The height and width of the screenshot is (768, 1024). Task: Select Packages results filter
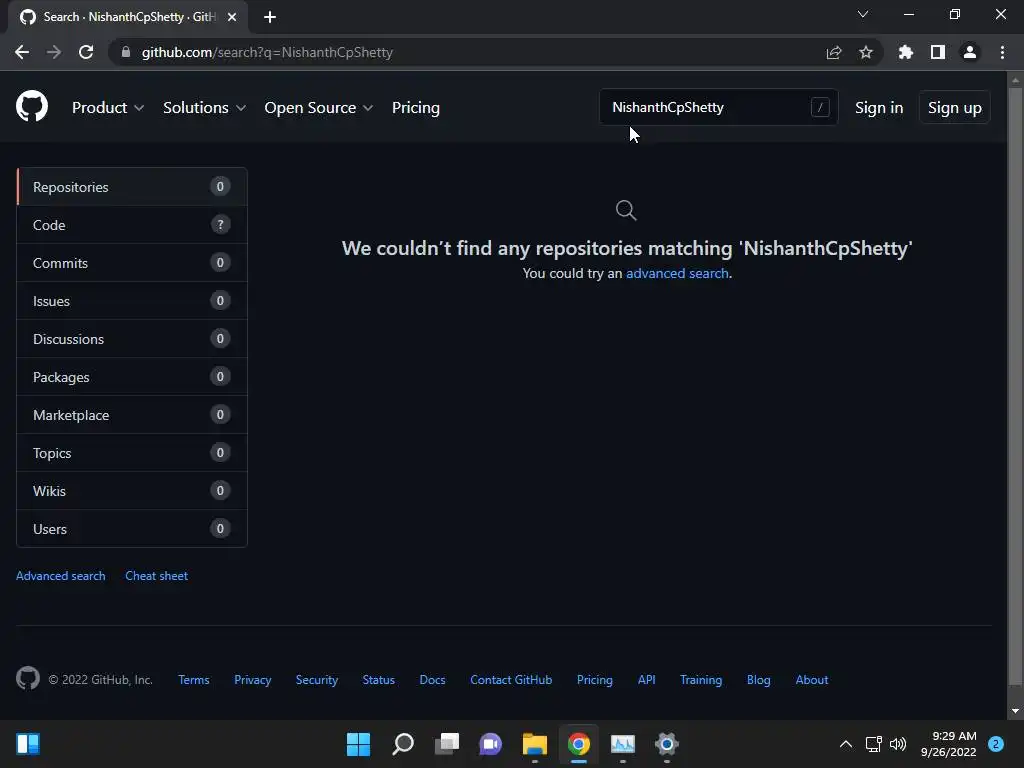click(132, 377)
